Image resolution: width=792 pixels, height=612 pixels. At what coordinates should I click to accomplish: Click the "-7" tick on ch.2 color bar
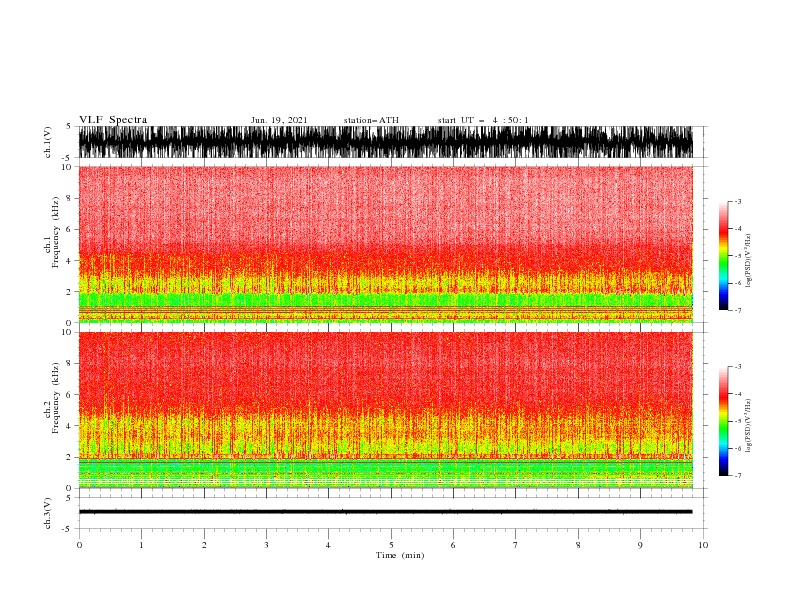[x=738, y=476]
